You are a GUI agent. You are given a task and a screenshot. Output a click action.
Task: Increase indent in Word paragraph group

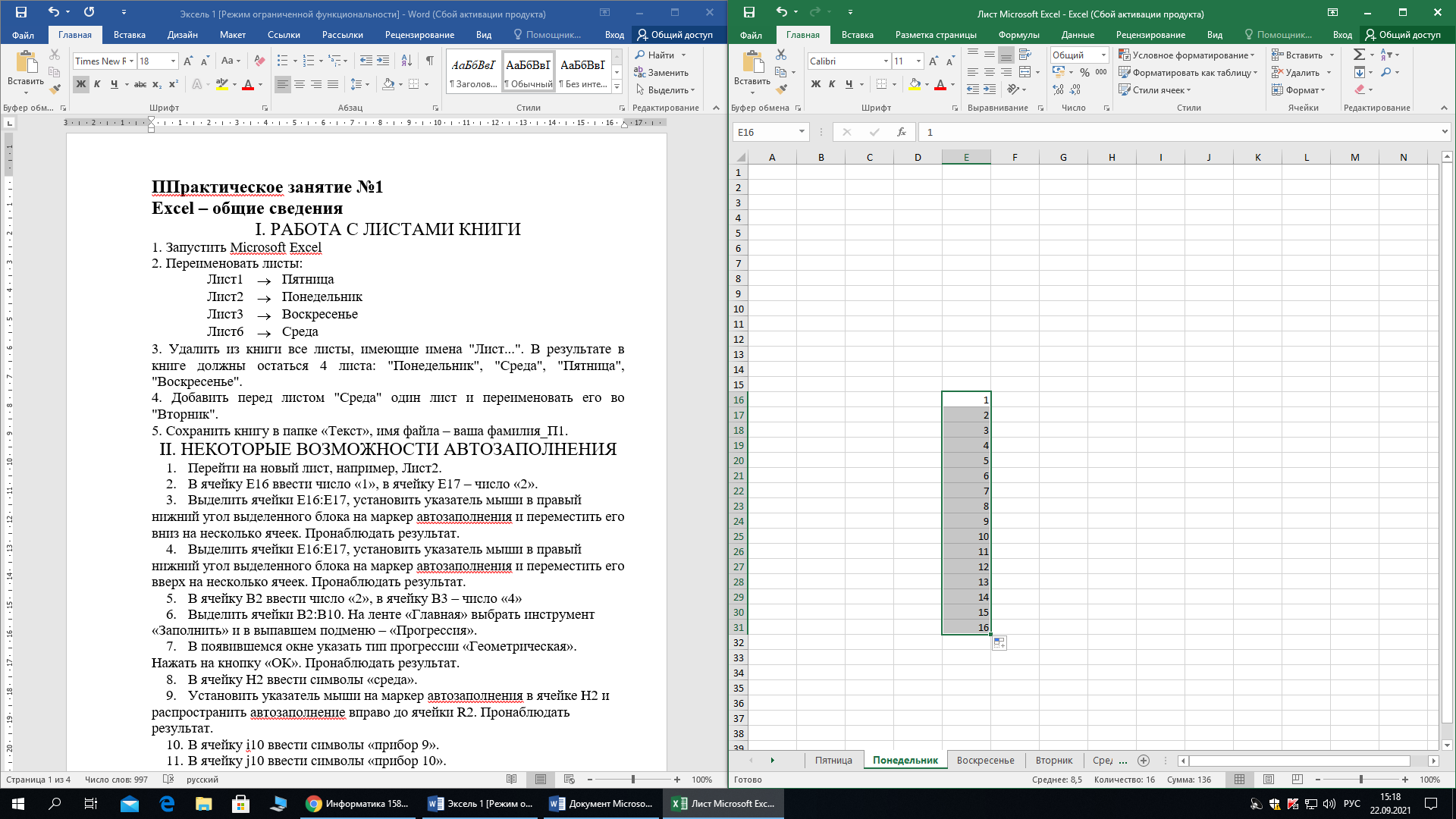(382, 61)
